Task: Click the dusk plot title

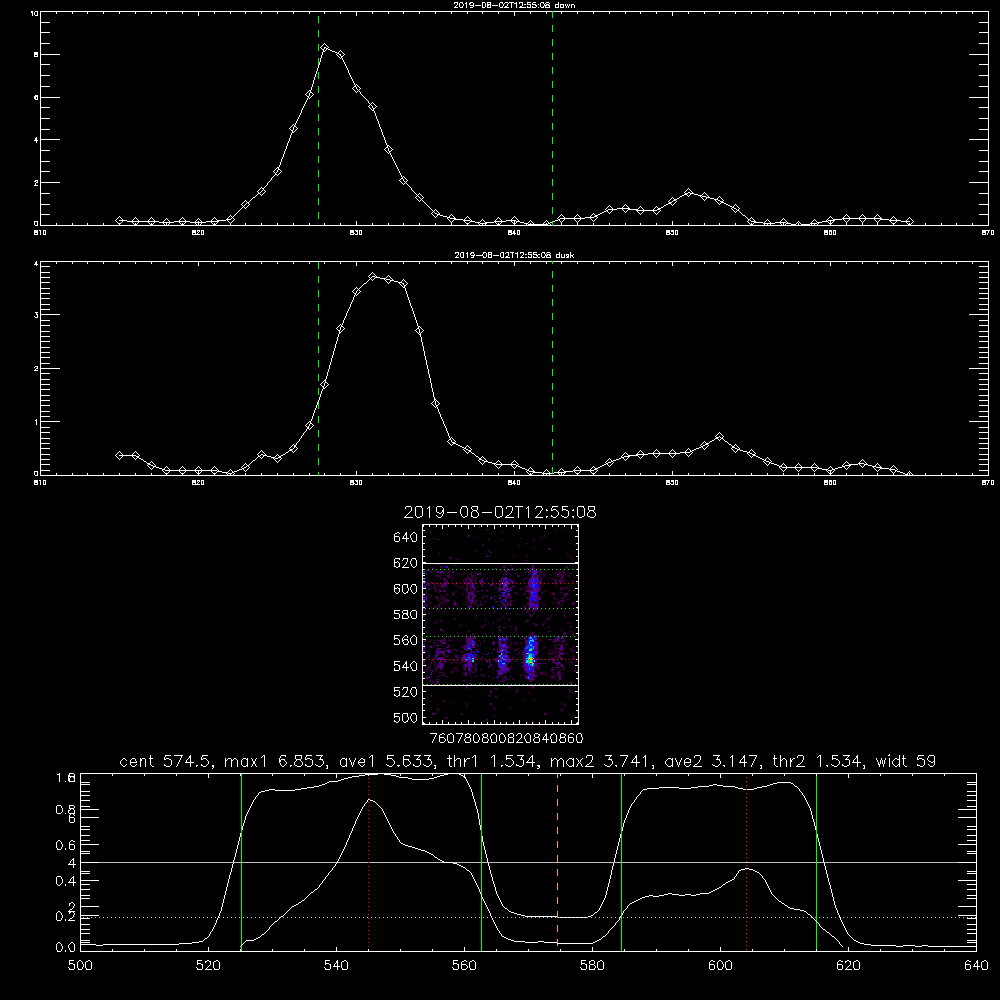Action: point(514,255)
